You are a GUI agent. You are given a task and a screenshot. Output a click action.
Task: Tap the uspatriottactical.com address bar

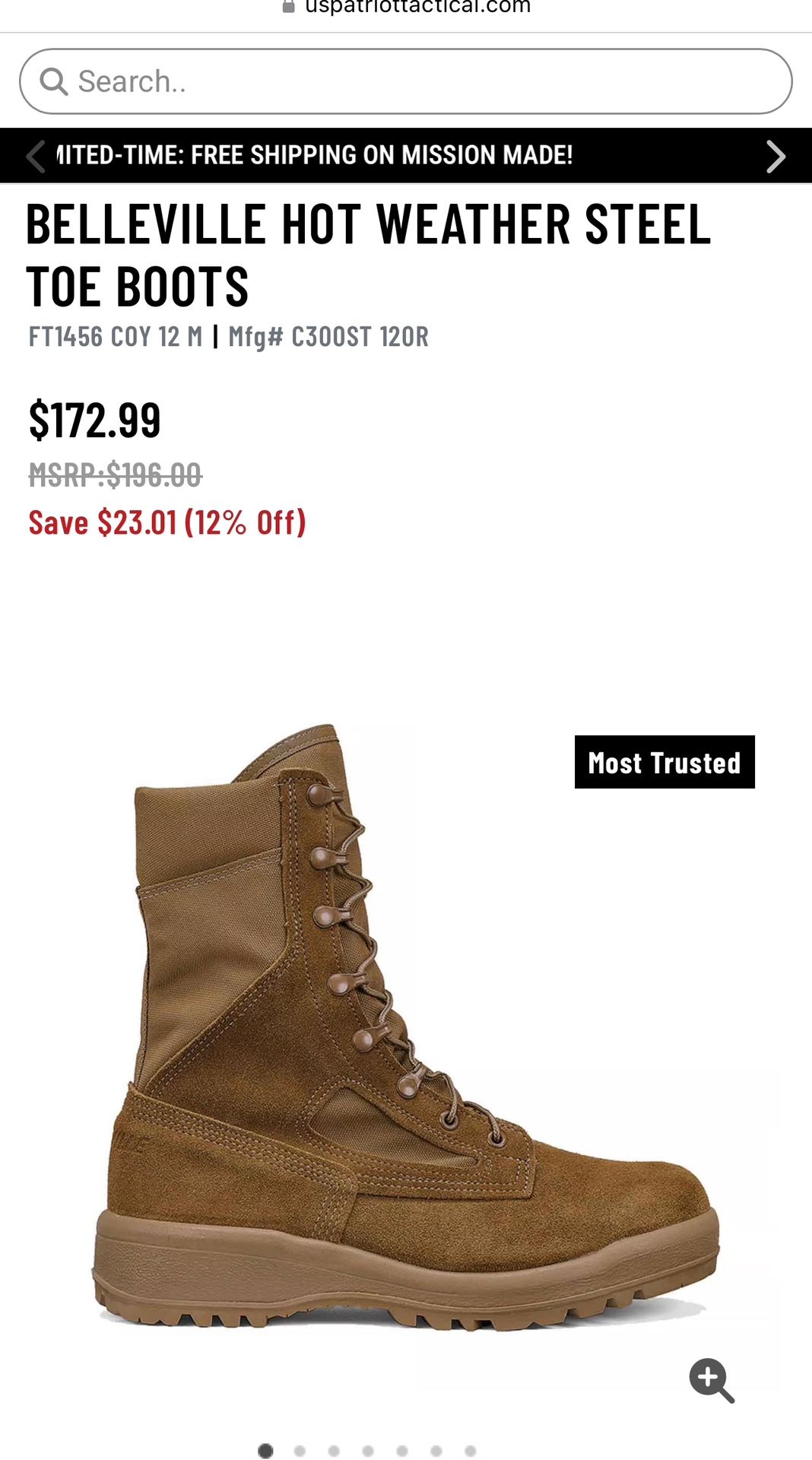point(406,7)
